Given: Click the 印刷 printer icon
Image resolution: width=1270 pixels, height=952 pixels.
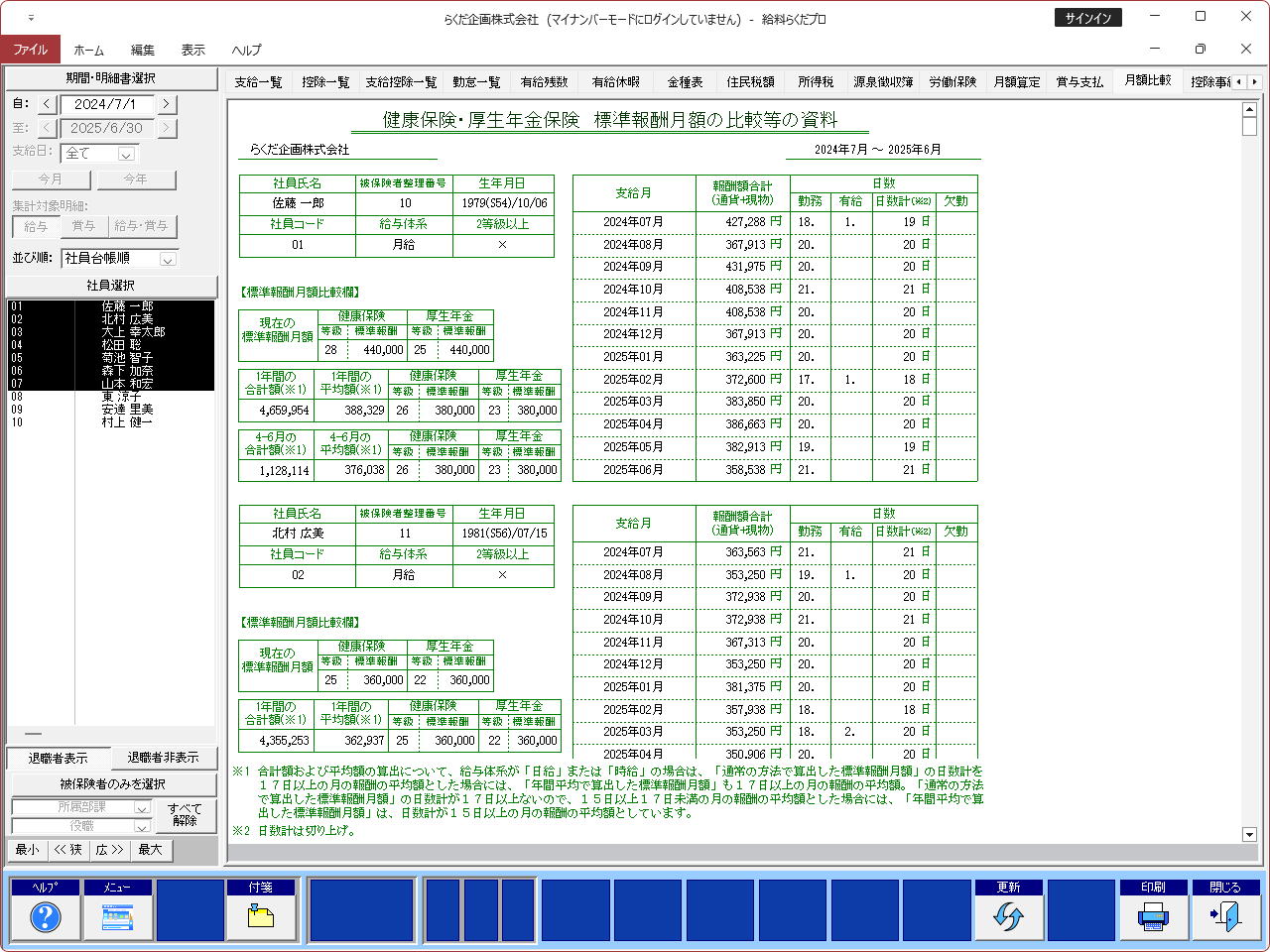Looking at the screenshot, I should tap(1153, 916).
